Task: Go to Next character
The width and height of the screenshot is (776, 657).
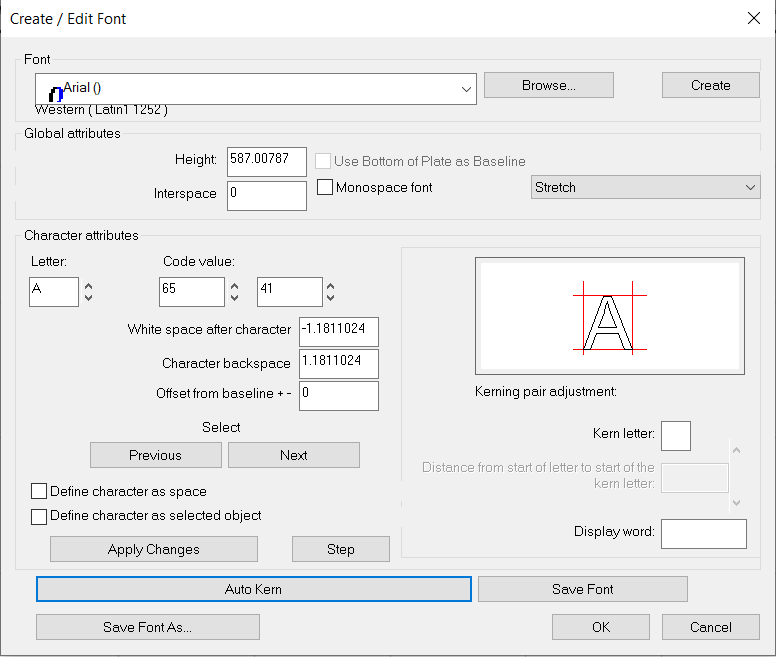Action: (x=294, y=455)
